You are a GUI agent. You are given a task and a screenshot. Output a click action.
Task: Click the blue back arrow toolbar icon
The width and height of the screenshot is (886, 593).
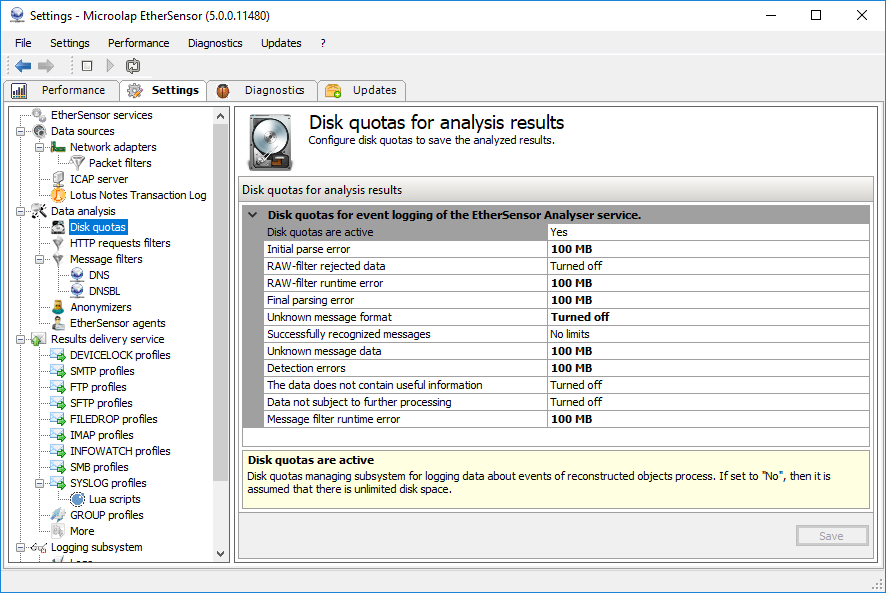coord(23,66)
